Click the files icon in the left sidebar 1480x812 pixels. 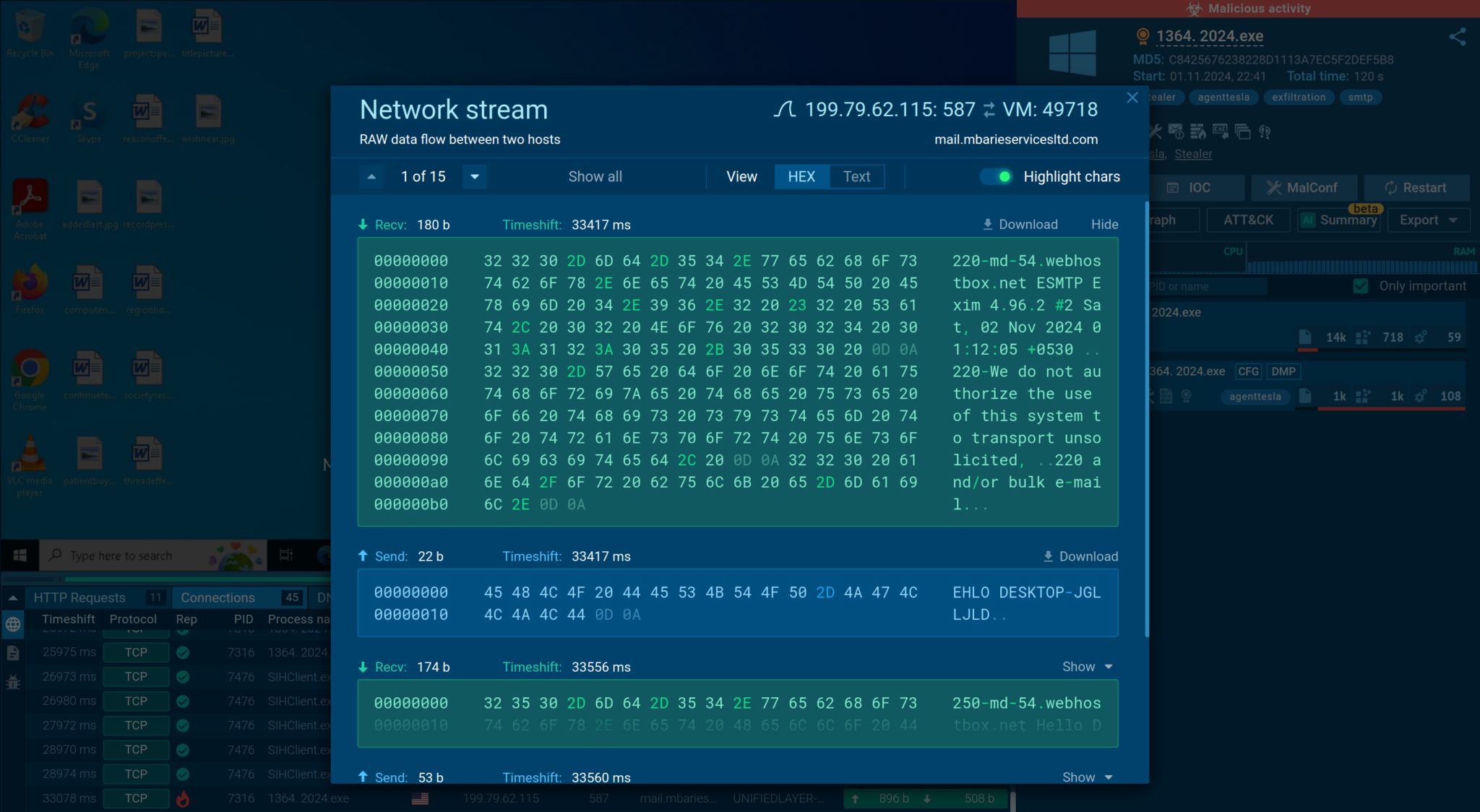tap(13, 653)
